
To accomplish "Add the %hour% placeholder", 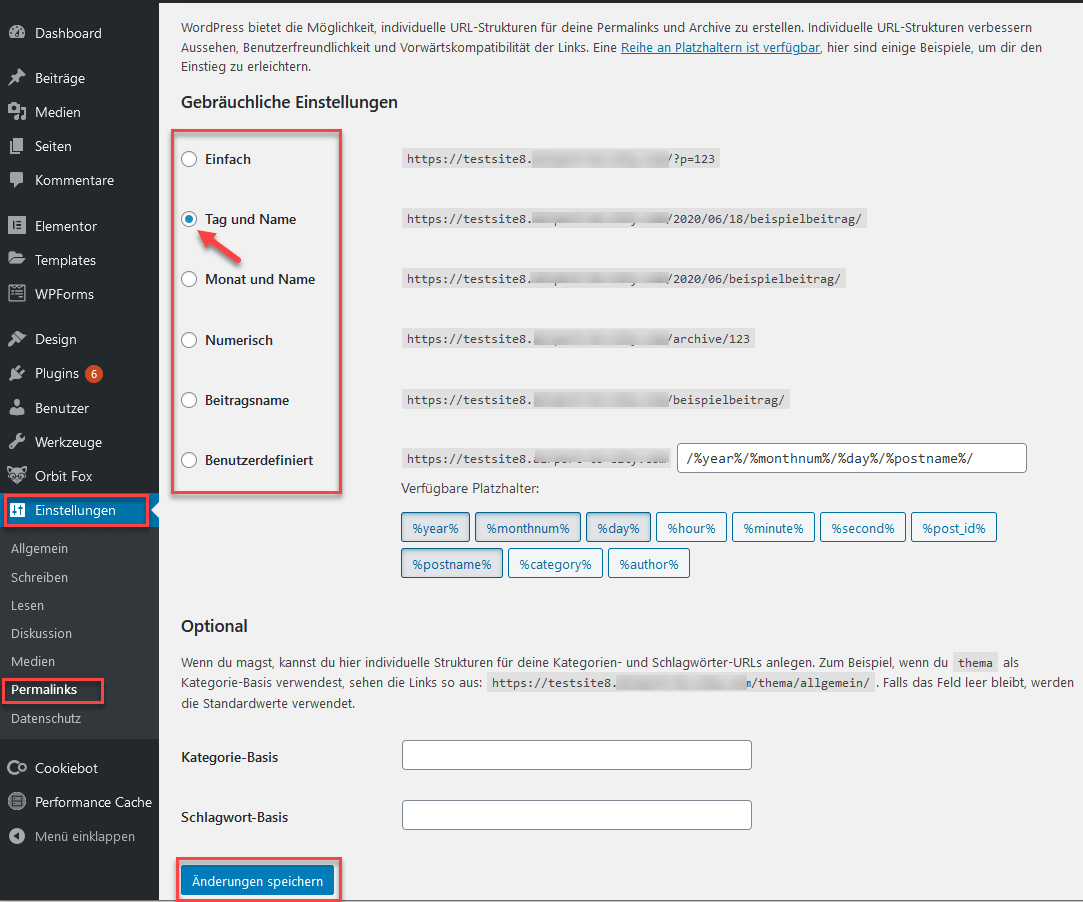I will pyautogui.click(x=691, y=528).
